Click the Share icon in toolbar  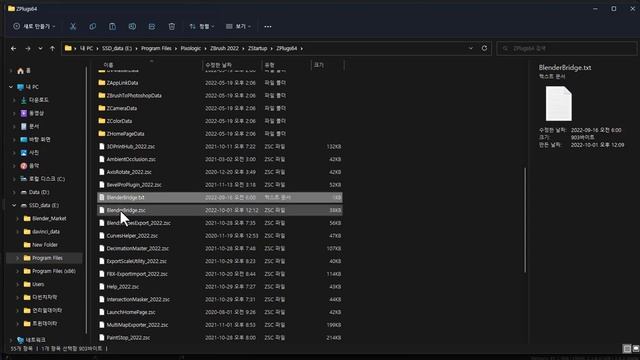point(152,27)
